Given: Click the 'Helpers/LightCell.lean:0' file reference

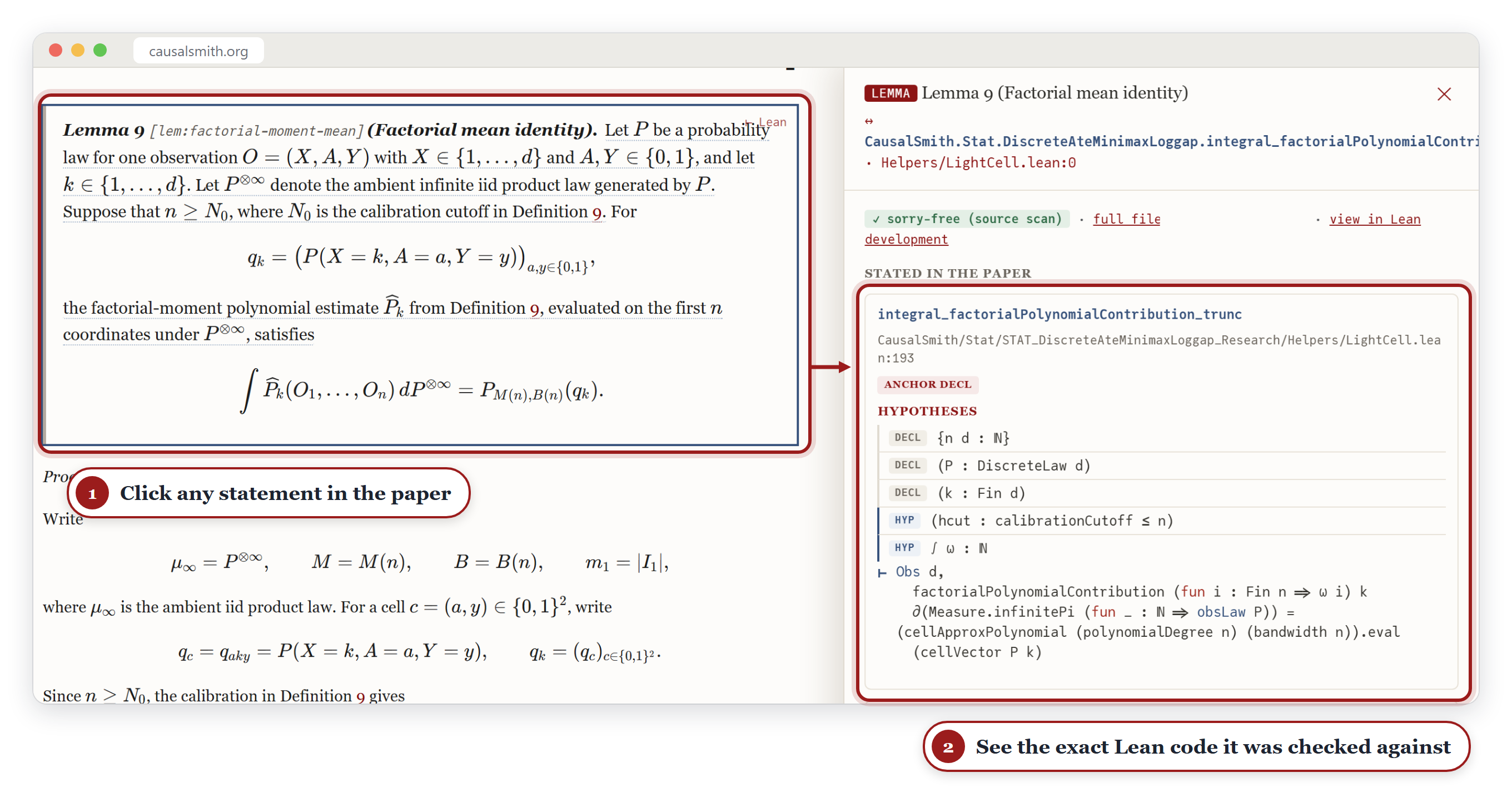Looking at the screenshot, I should click(x=978, y=162).
